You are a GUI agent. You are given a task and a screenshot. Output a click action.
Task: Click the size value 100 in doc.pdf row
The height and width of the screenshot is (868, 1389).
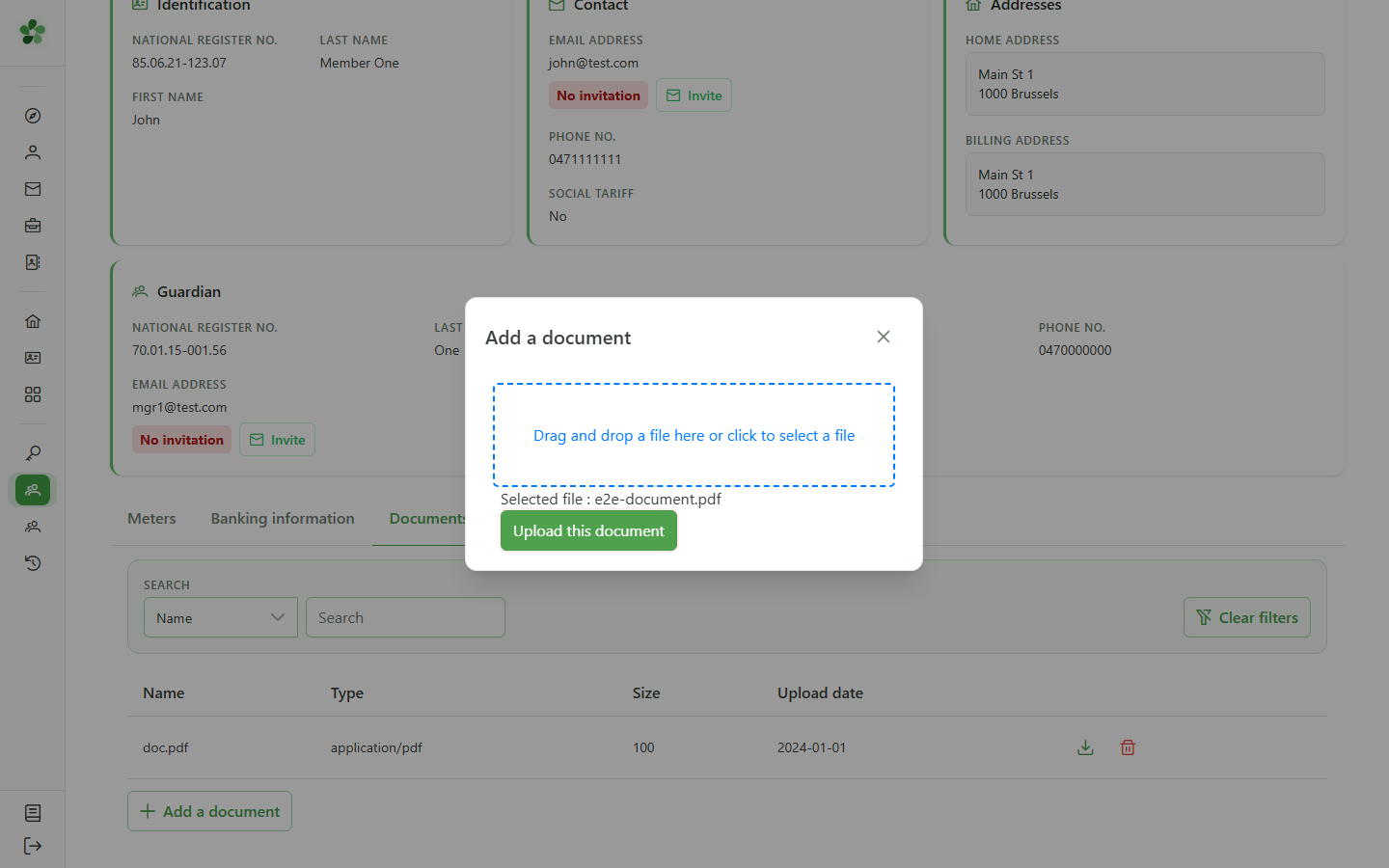click(x=643, y=747)
